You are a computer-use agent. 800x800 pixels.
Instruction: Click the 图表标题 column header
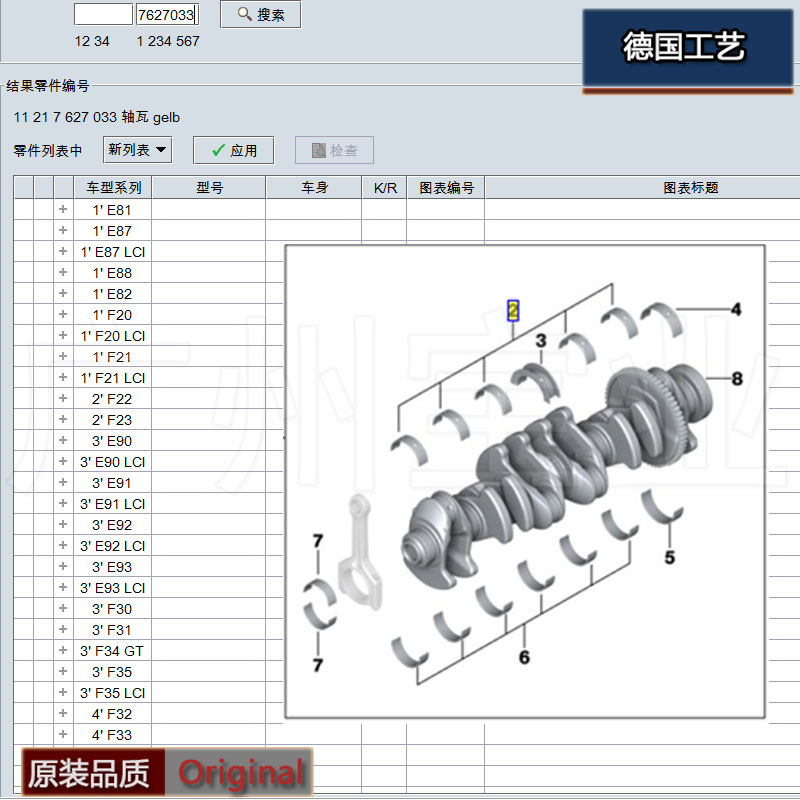point(642,187)
